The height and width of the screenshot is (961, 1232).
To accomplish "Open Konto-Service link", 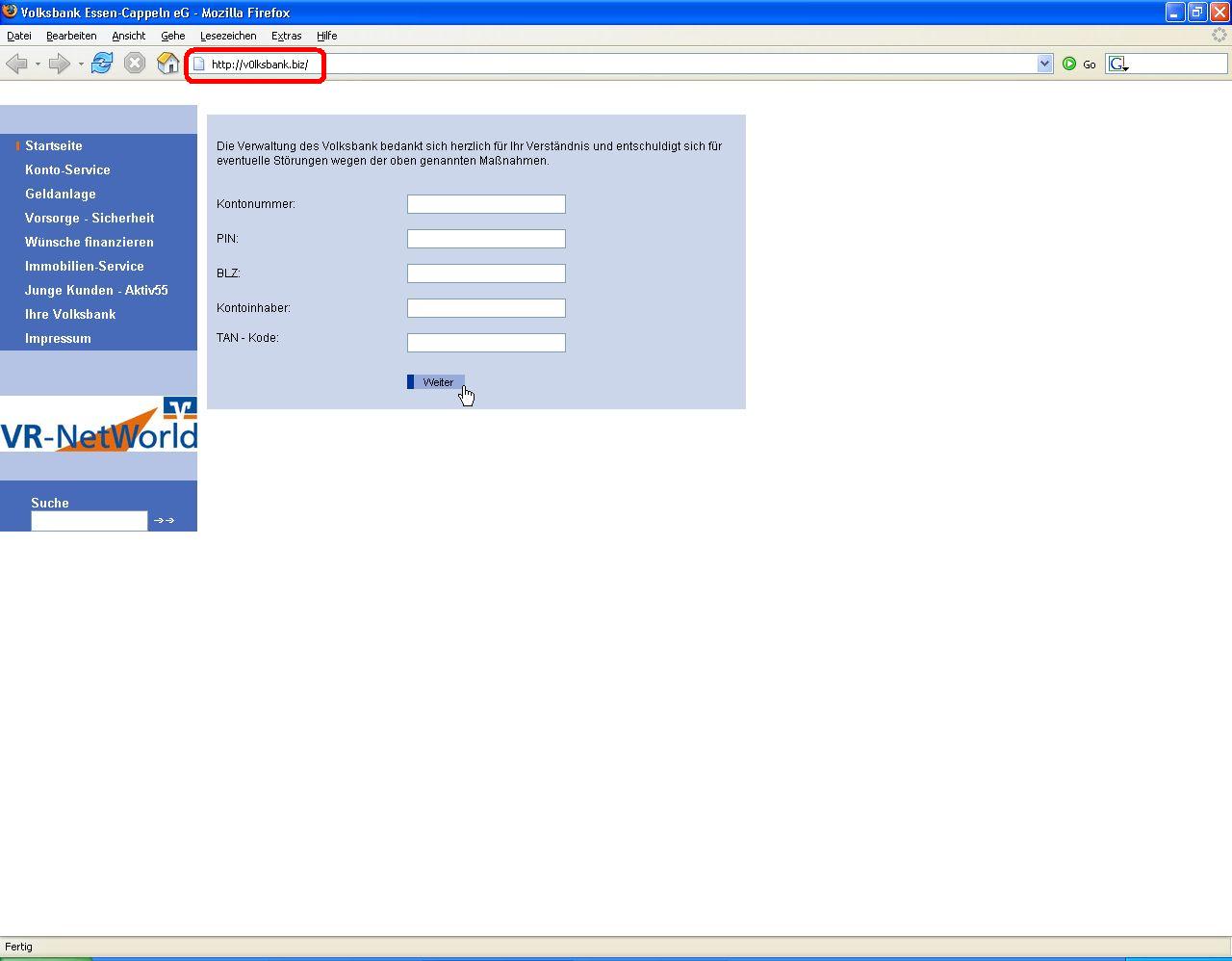I will coord(67,169).
